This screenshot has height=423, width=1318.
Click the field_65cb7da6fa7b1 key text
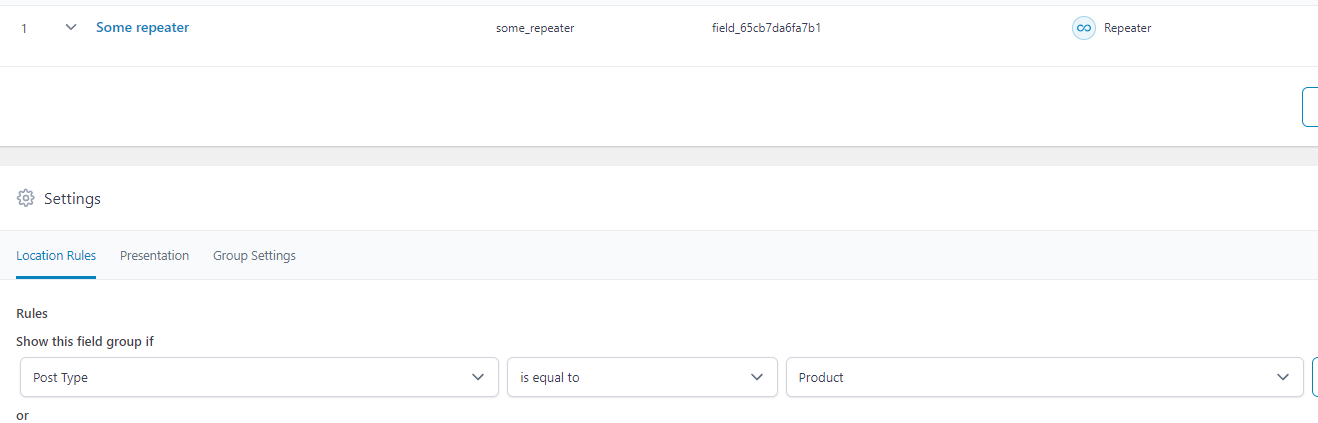[x=759, y=27]
